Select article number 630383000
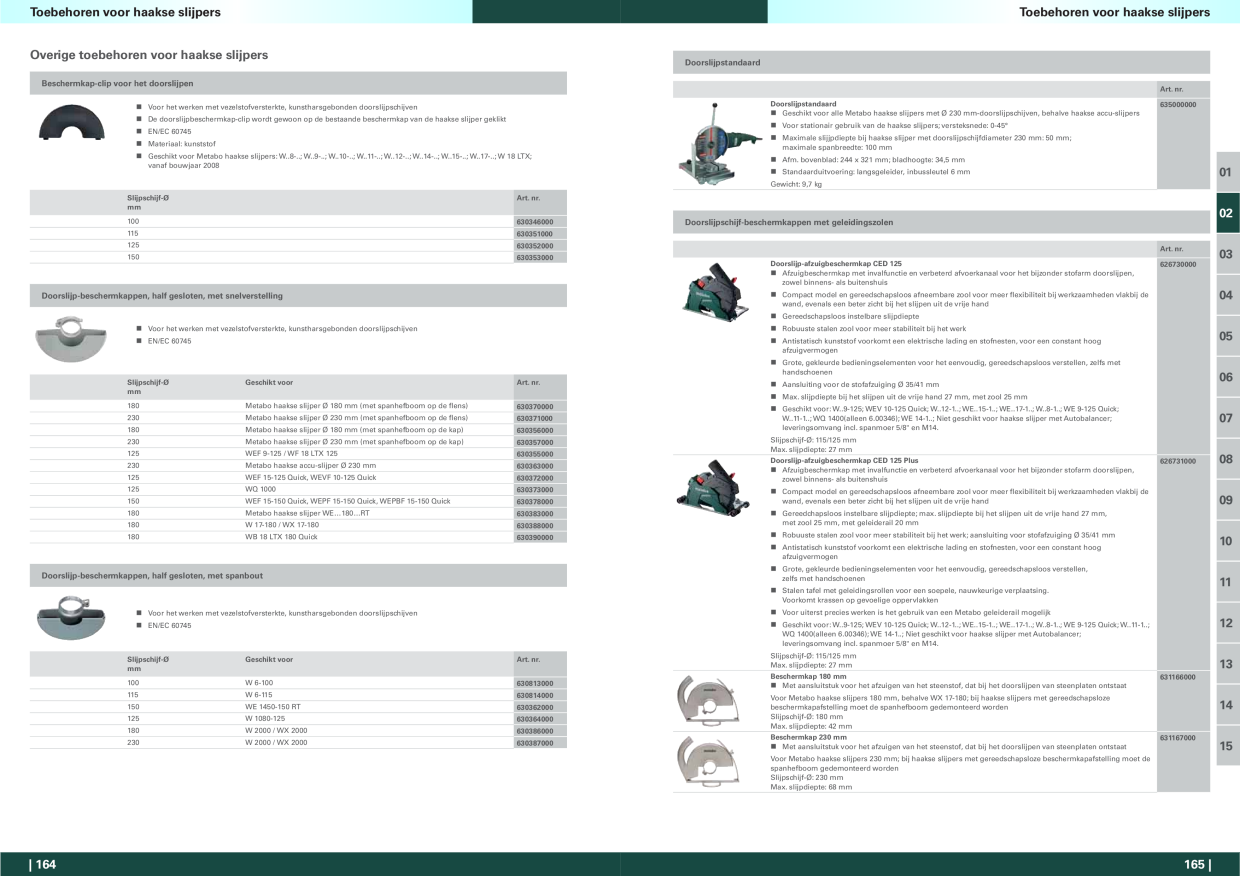This screenshot has height=876, width=1240. [x=534, y=513]
